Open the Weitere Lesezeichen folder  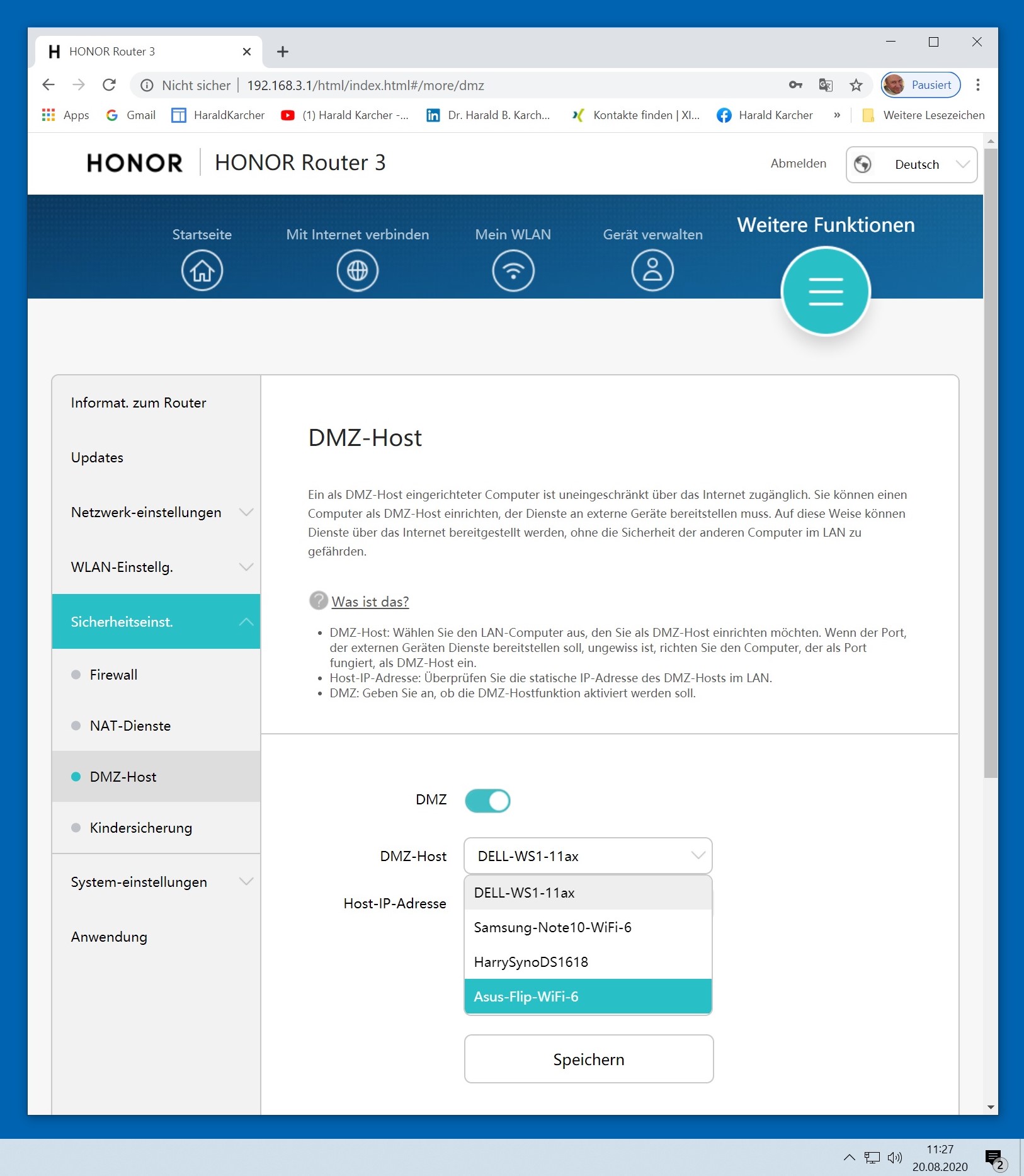pos(924,115)
